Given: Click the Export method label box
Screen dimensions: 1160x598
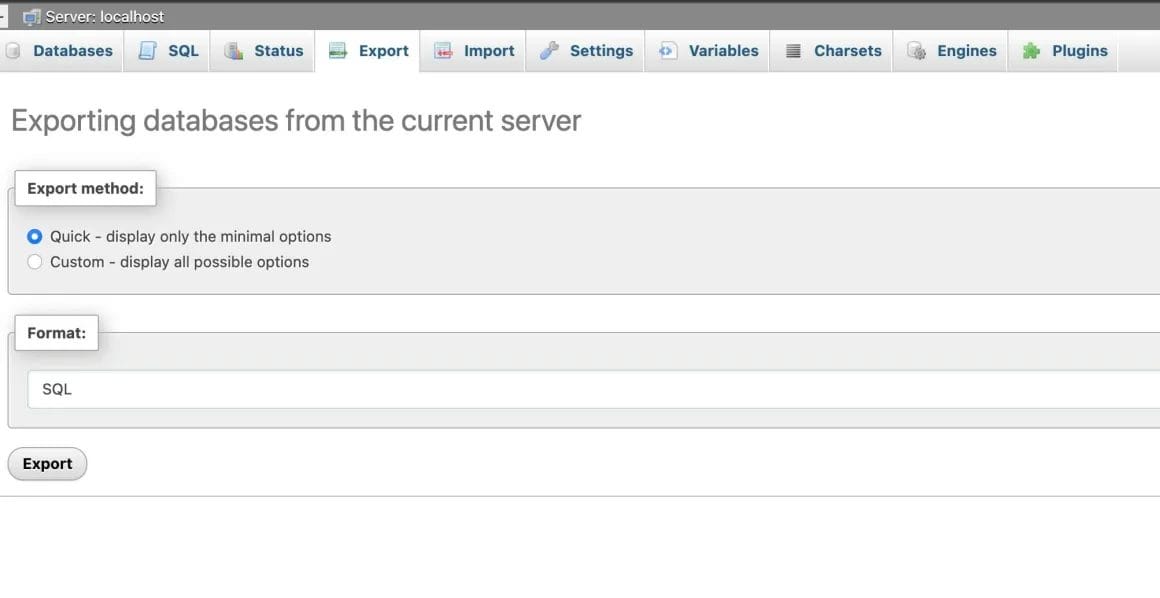Looking at the screenshot, I should 85,188.
